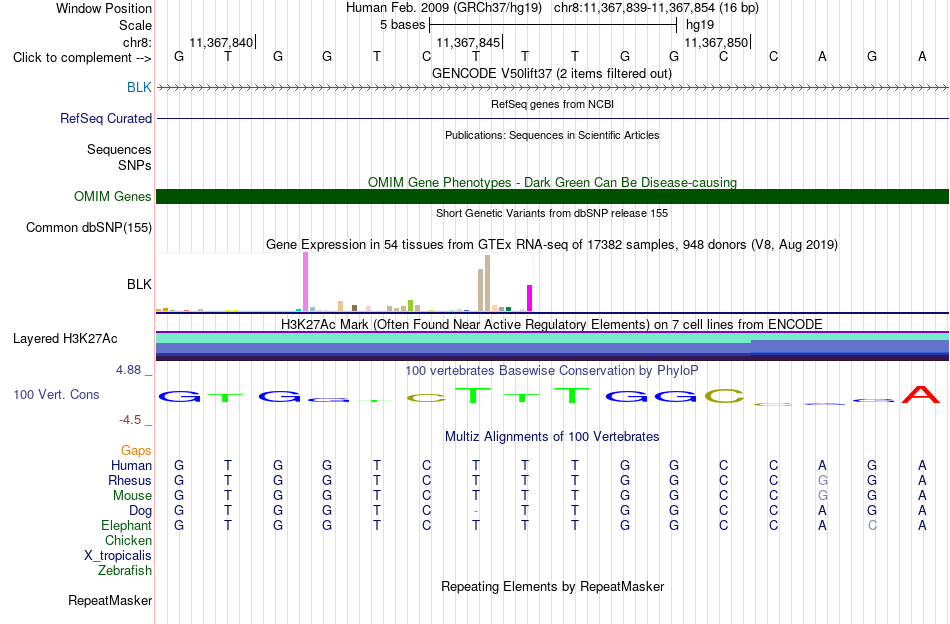
Task: Click the Sequences track label
Action: point(119,150)
